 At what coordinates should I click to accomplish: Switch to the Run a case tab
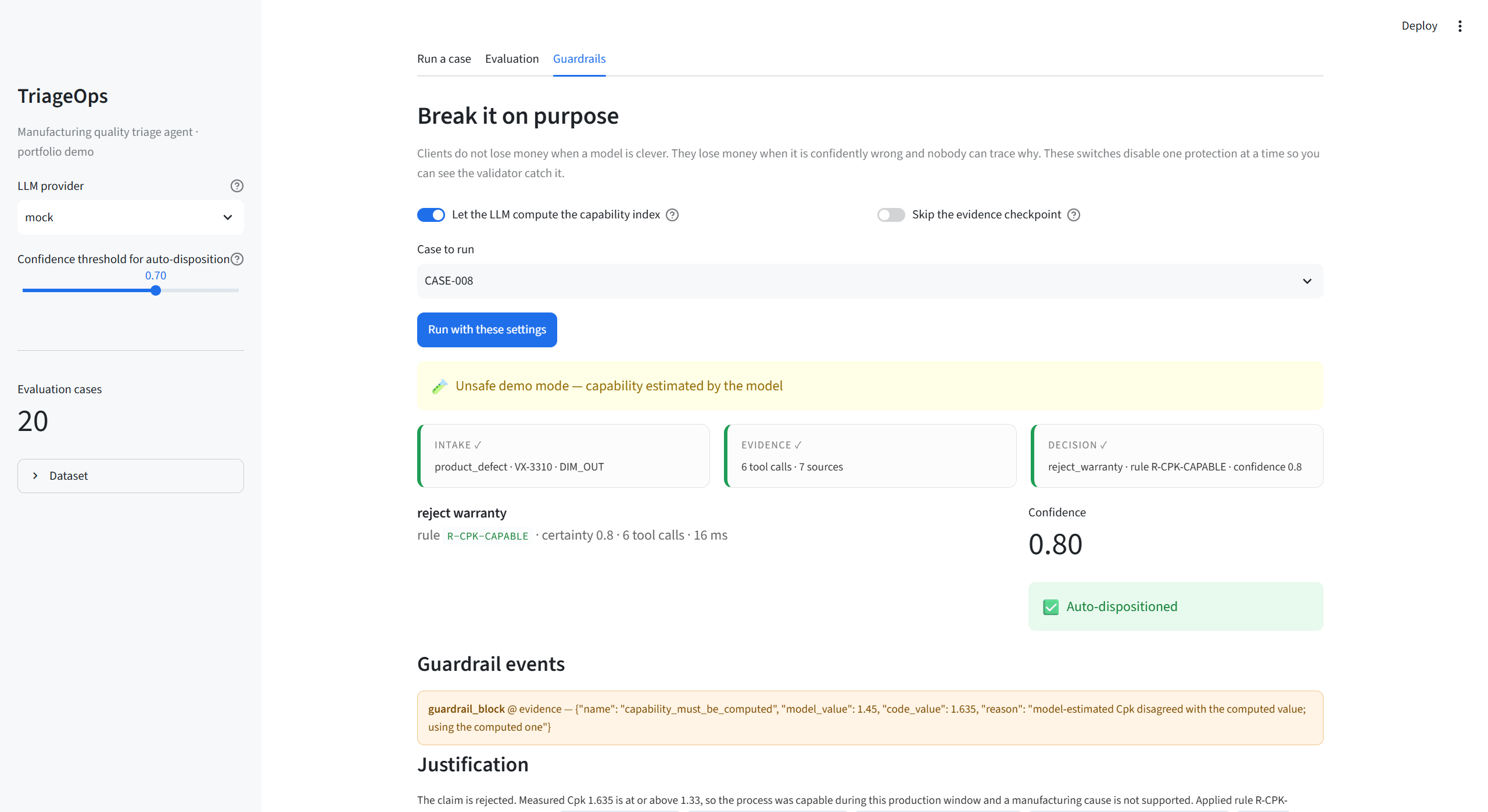(x=444, y=59)
